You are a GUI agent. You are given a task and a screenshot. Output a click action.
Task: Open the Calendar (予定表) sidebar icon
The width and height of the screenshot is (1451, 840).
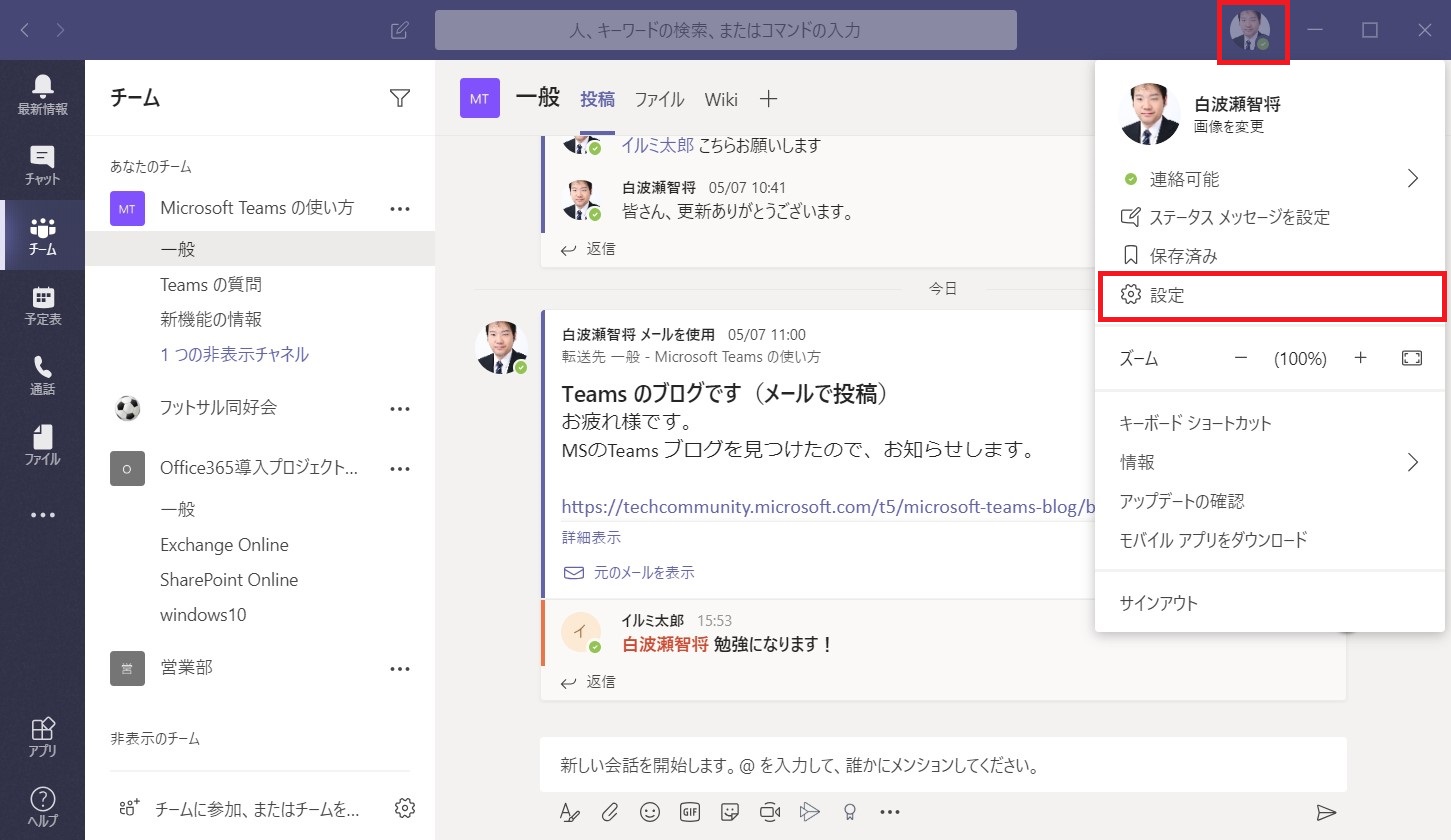point(42,305)
